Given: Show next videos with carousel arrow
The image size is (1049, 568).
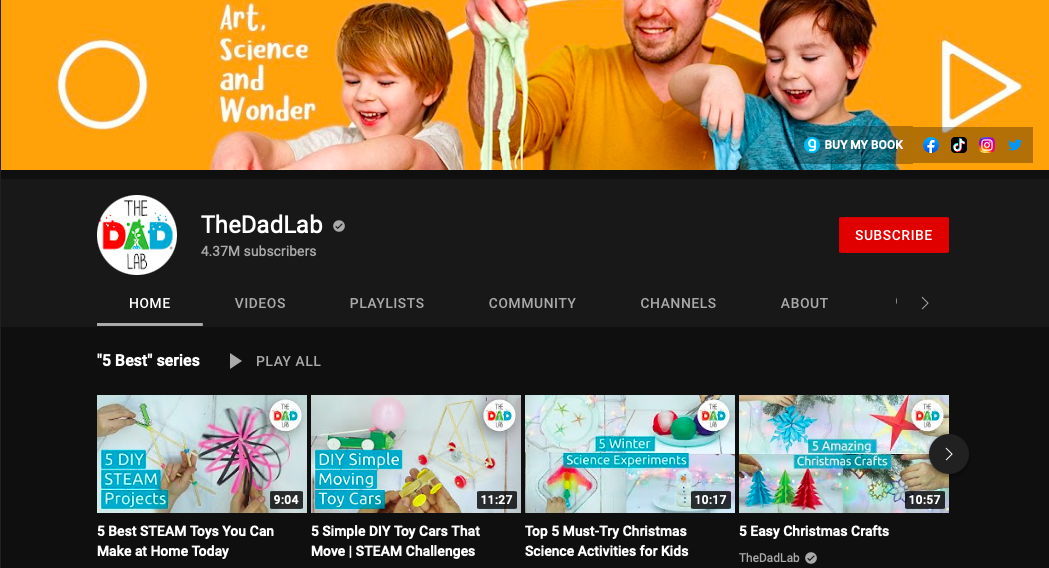Looking at the screenshot, I should coord(949,454).
